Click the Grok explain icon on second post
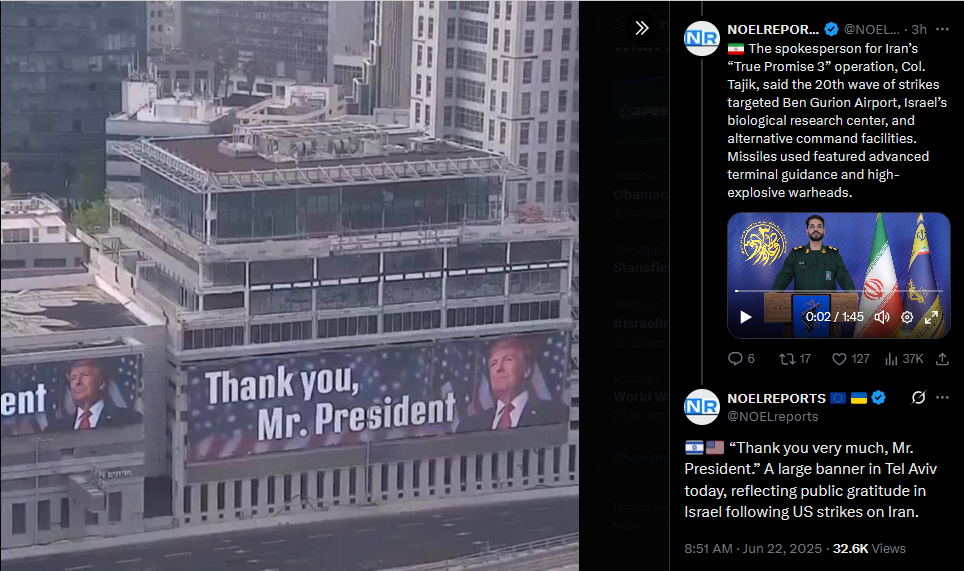This screenshot has height=571, width=964. (919, 398)
